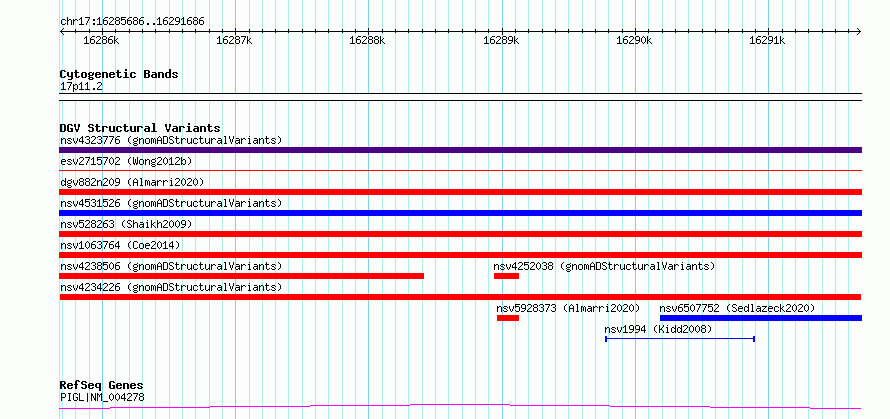The width and height of the screenshot is (890, 419).
Task: Click the blue nsv6507752 variant bar
Action: [x=761, y=318]
